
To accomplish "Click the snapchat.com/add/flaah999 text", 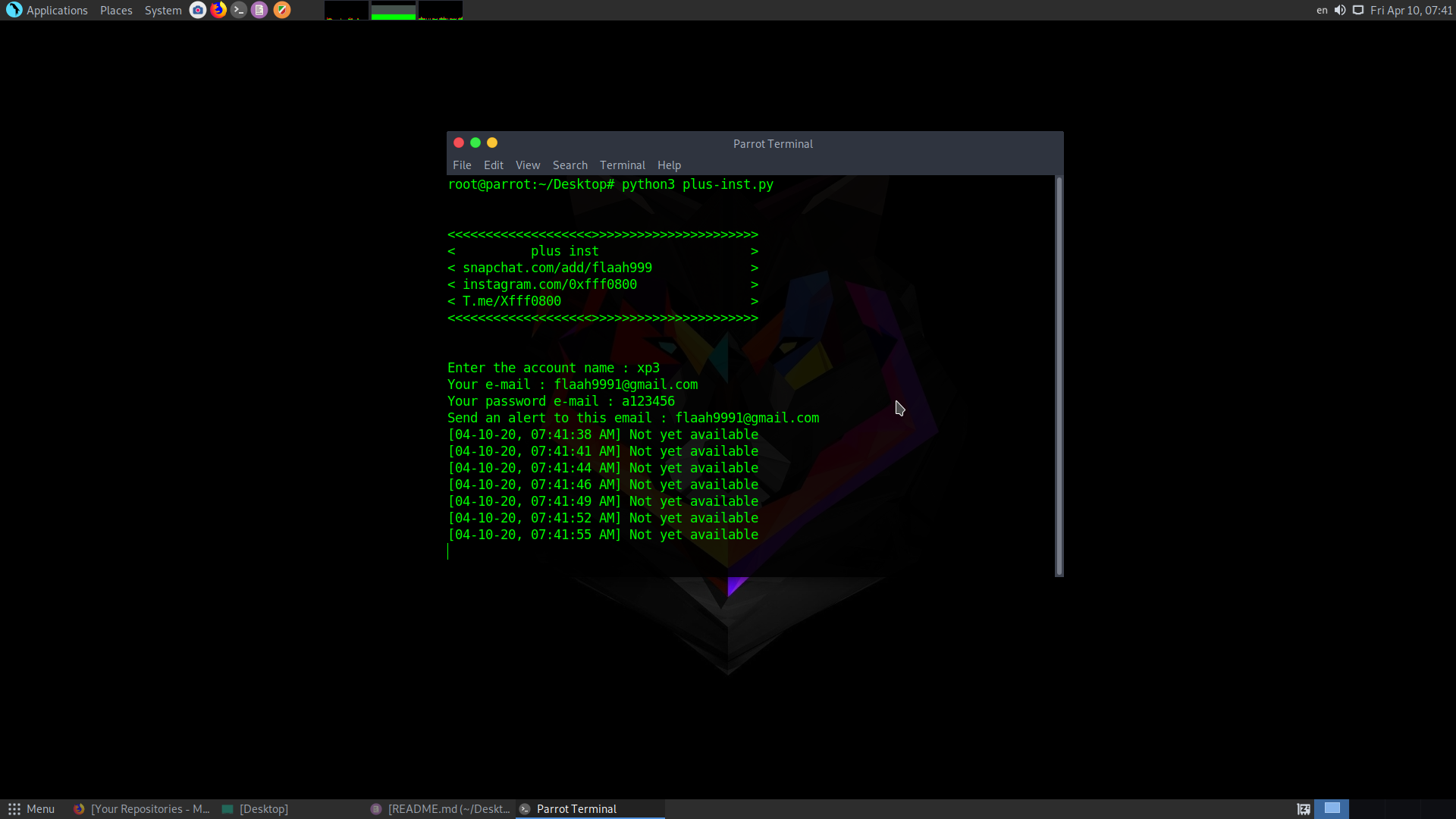I will click(x=557, y=268).
